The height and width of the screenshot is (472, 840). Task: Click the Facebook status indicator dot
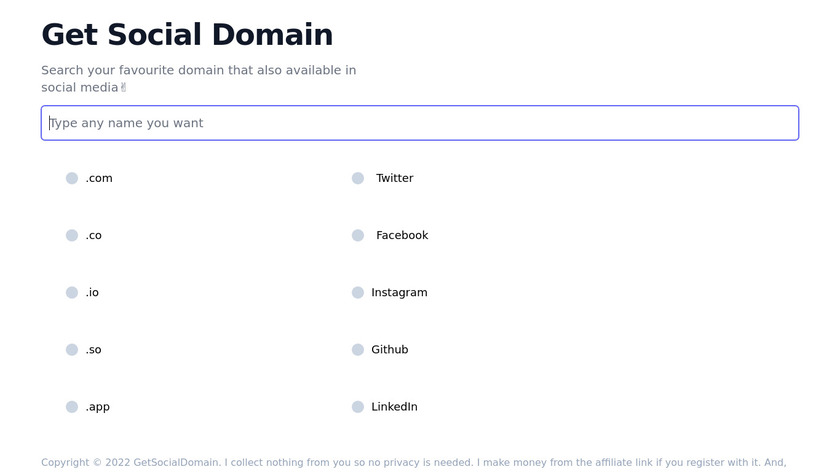358,235
